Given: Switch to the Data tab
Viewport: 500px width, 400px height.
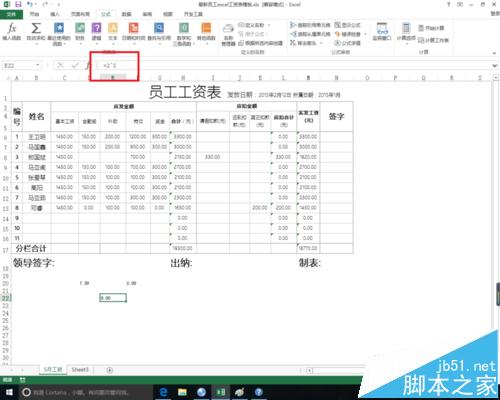Looking at the screenshot, I should (x=126, y=14).
